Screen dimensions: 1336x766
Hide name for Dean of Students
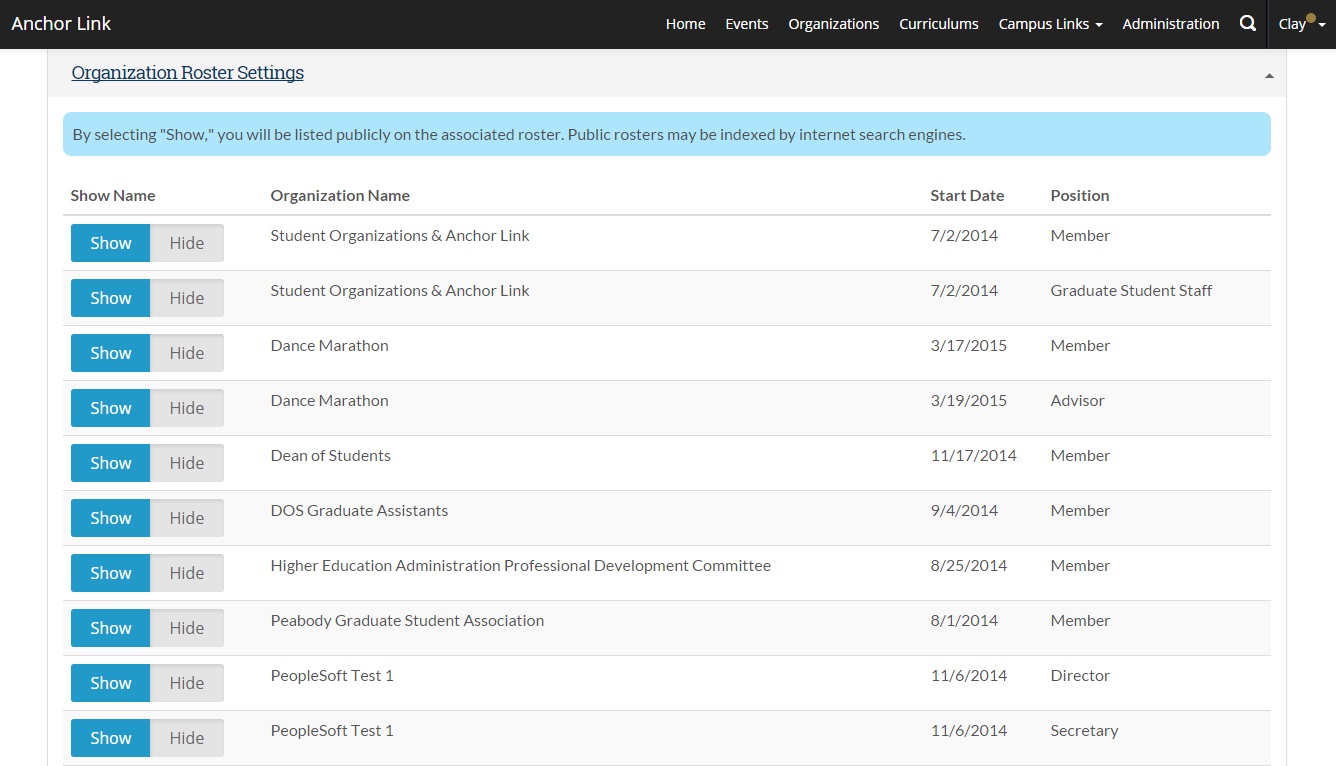(x=186, y=463)
